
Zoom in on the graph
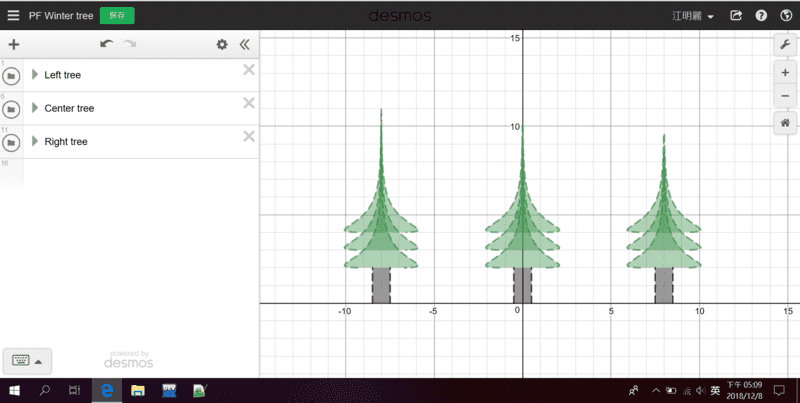coord(785,73)
